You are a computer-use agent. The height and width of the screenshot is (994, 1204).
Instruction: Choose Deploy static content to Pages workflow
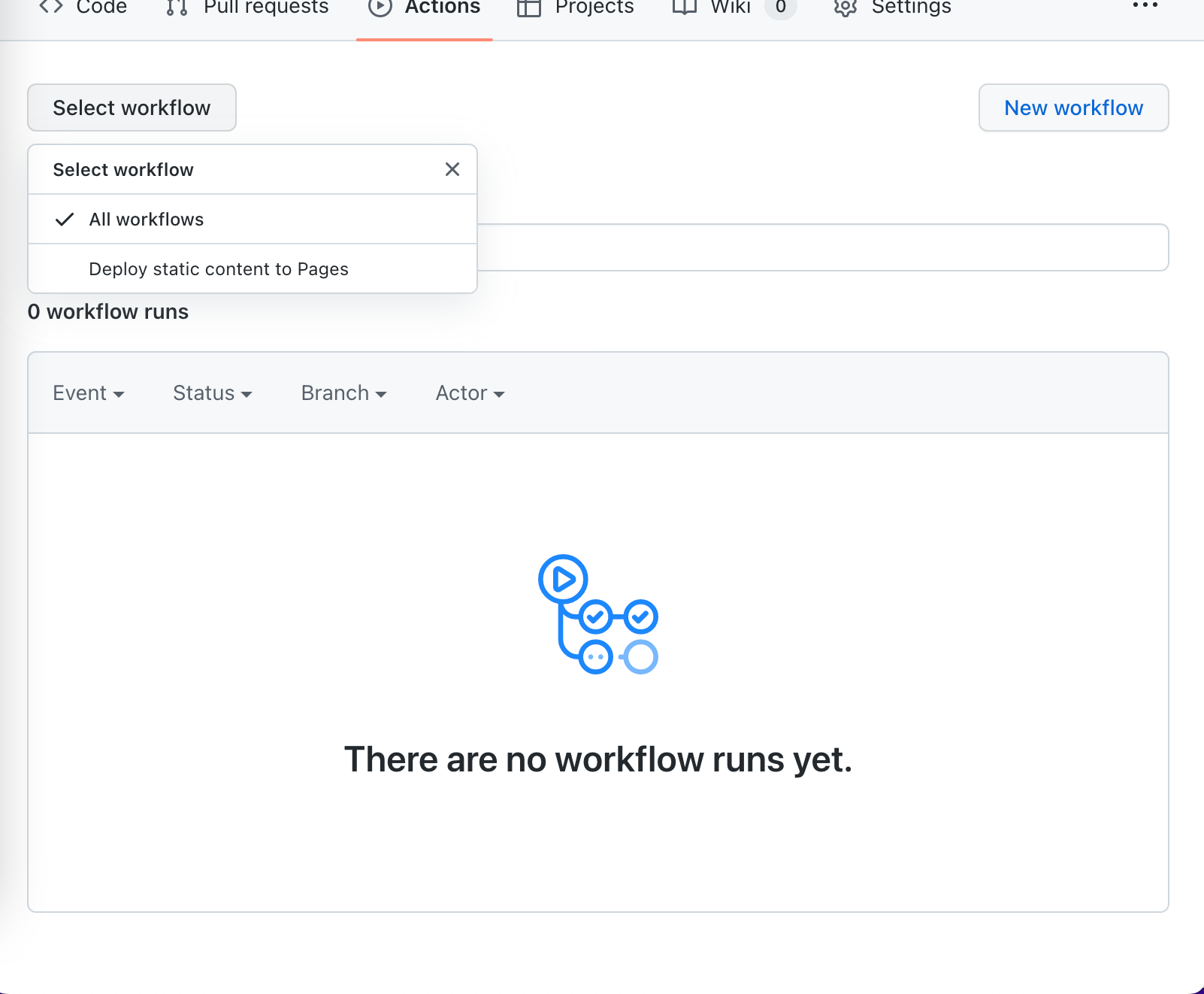(x=219, y=268)
